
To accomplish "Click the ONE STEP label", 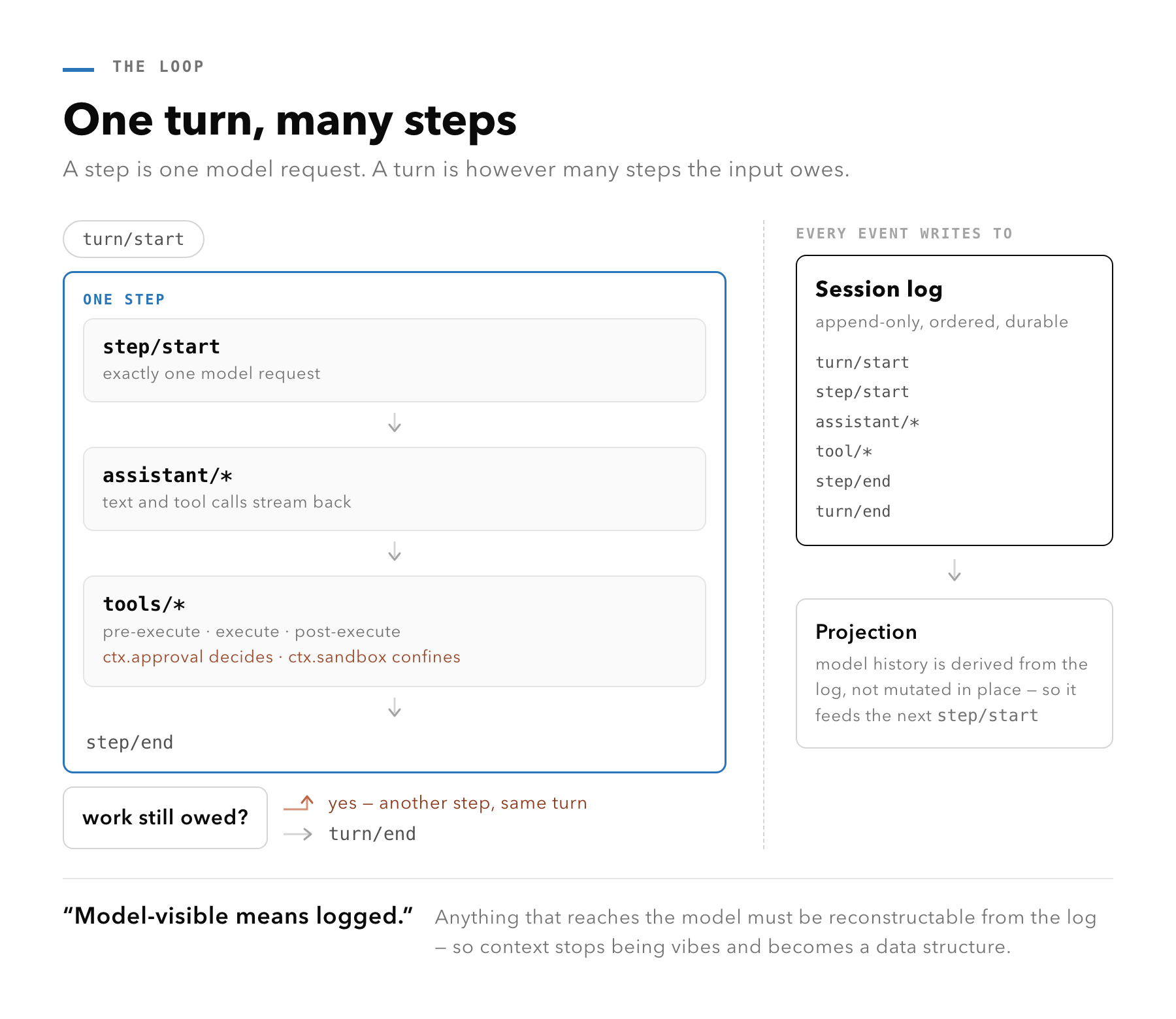I will 124,300.
